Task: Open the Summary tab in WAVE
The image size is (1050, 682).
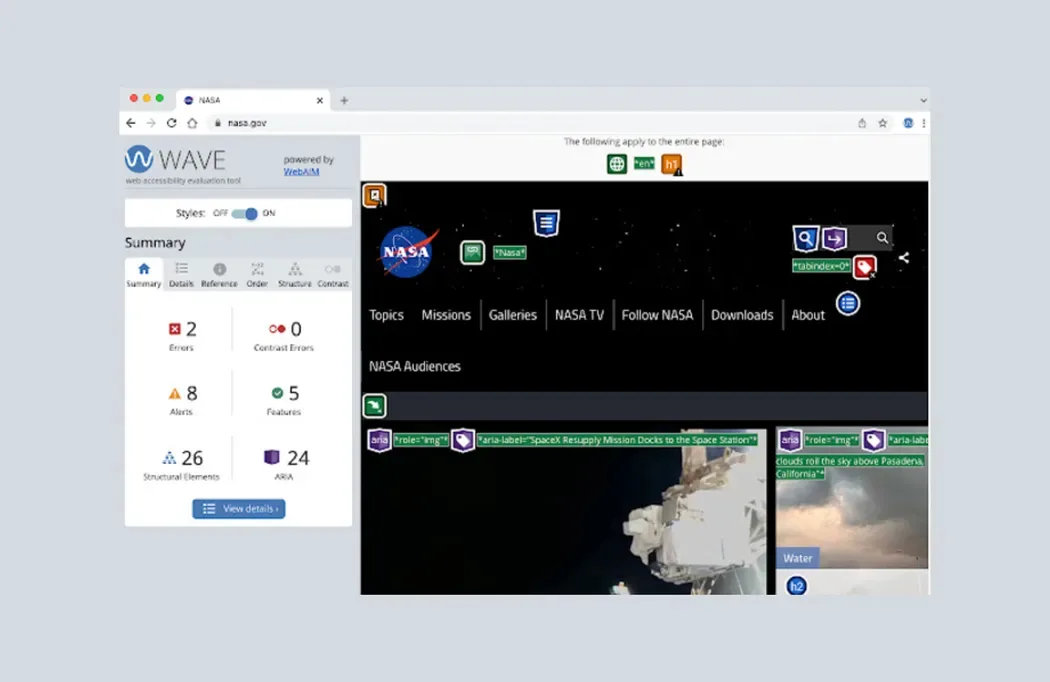Action: click(144, 275)
